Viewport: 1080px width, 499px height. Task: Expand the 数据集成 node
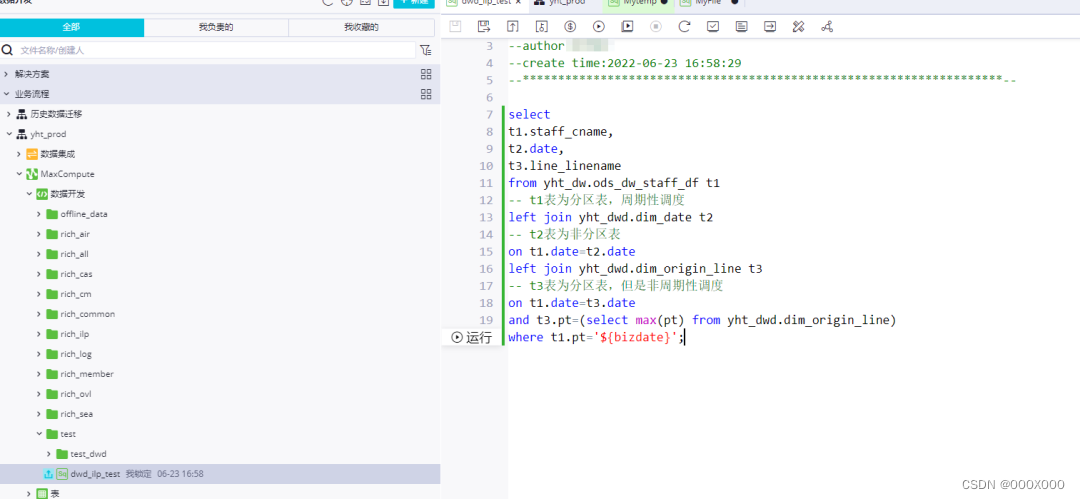point(19,154)
